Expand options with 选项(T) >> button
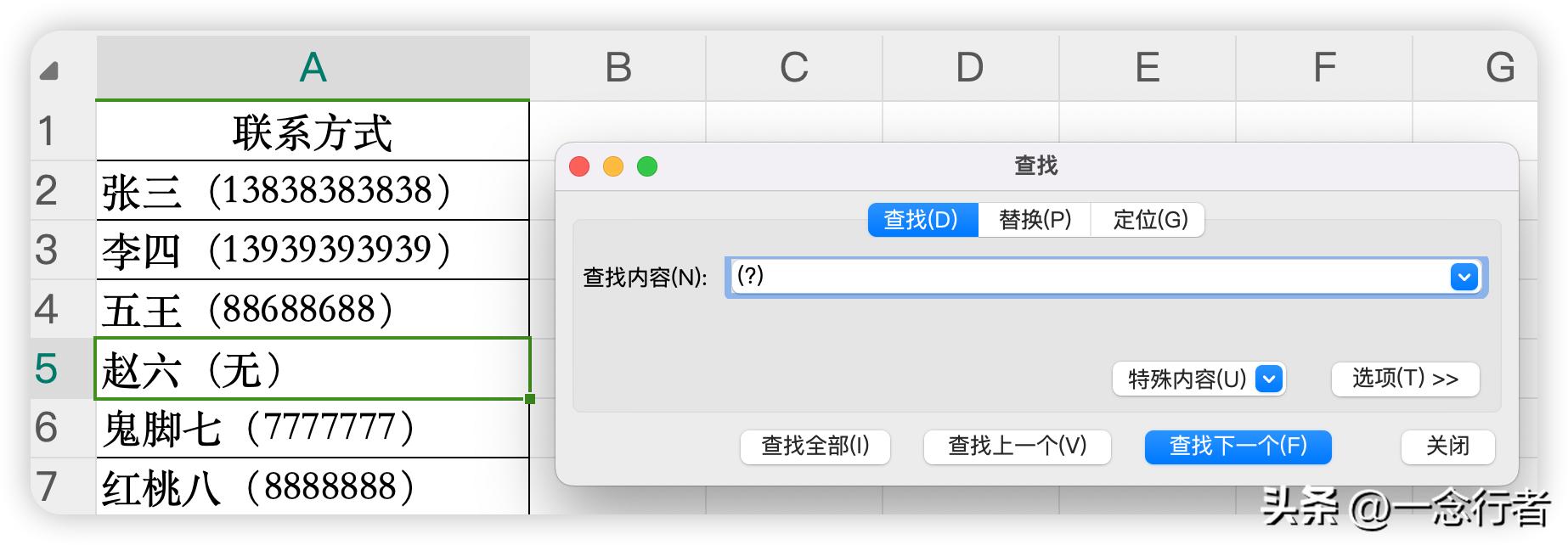This screenshot has width=1568, height=545. (x=1405, y=379)
